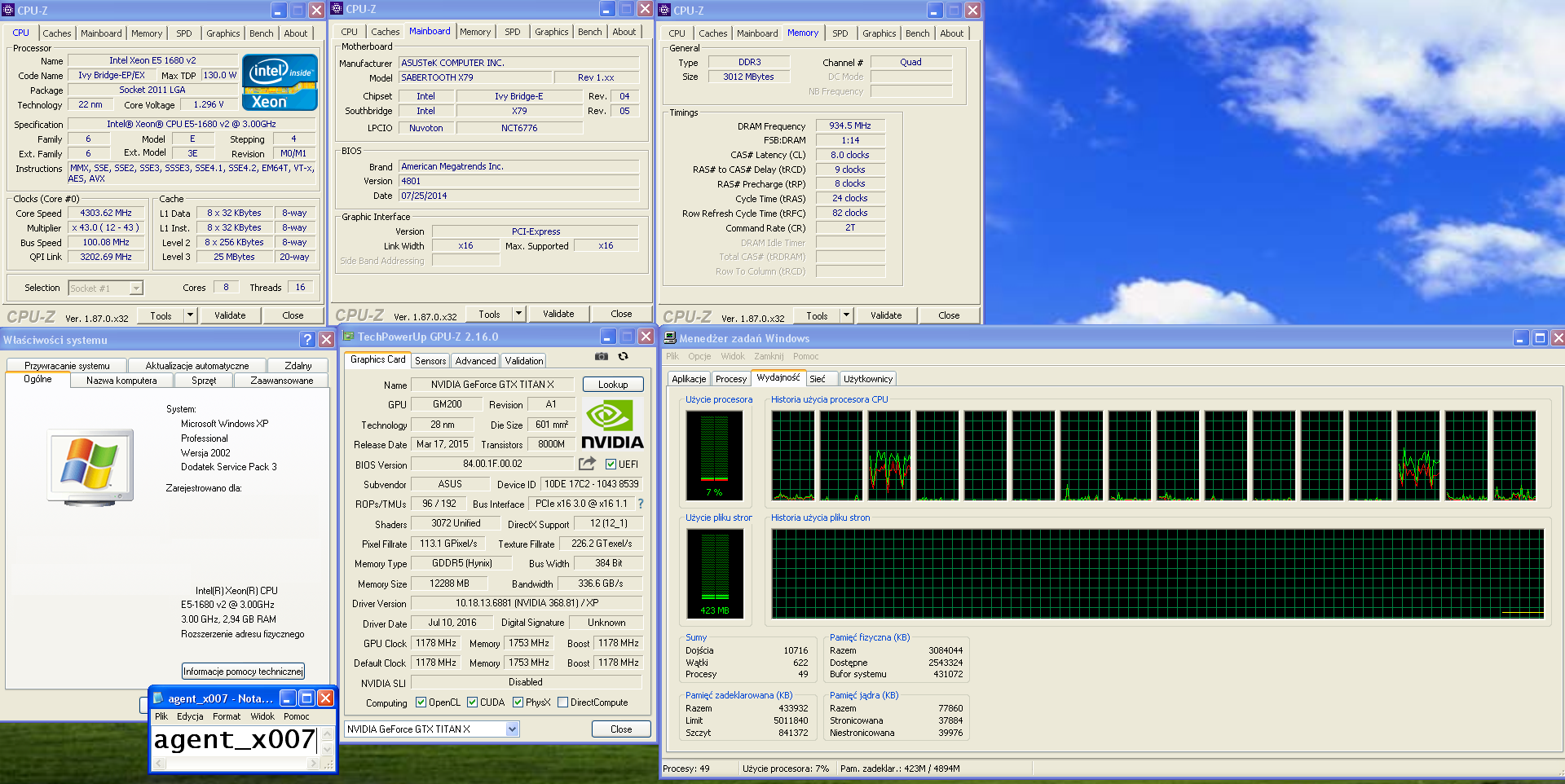Open Użytkownicy tab in Task Manager
1565x784 pixels.
coord(868,379)
